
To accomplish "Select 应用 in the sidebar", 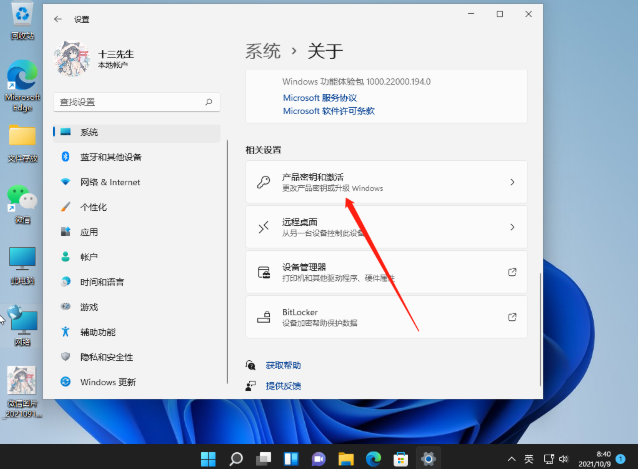I will click(x=89, y=232).
